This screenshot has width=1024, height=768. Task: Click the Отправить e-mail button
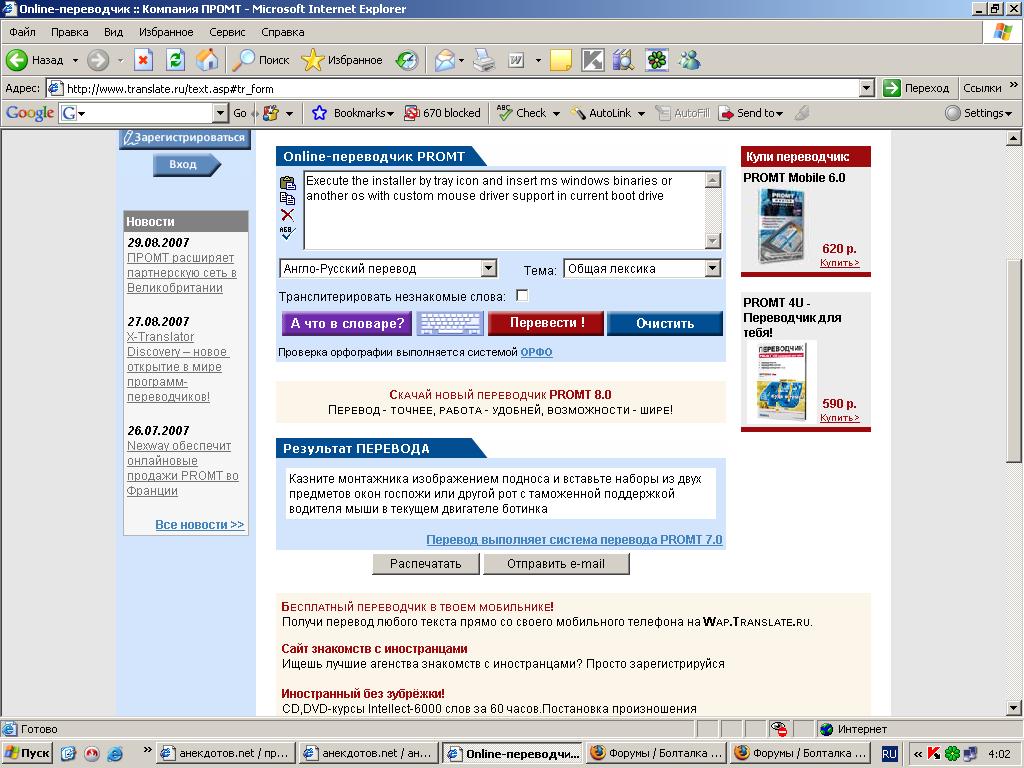coord(556,564)
